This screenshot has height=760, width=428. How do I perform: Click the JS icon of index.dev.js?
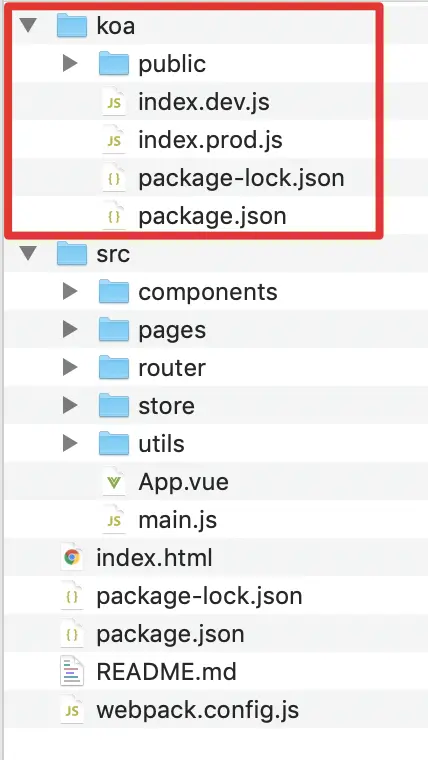[114, 102]
